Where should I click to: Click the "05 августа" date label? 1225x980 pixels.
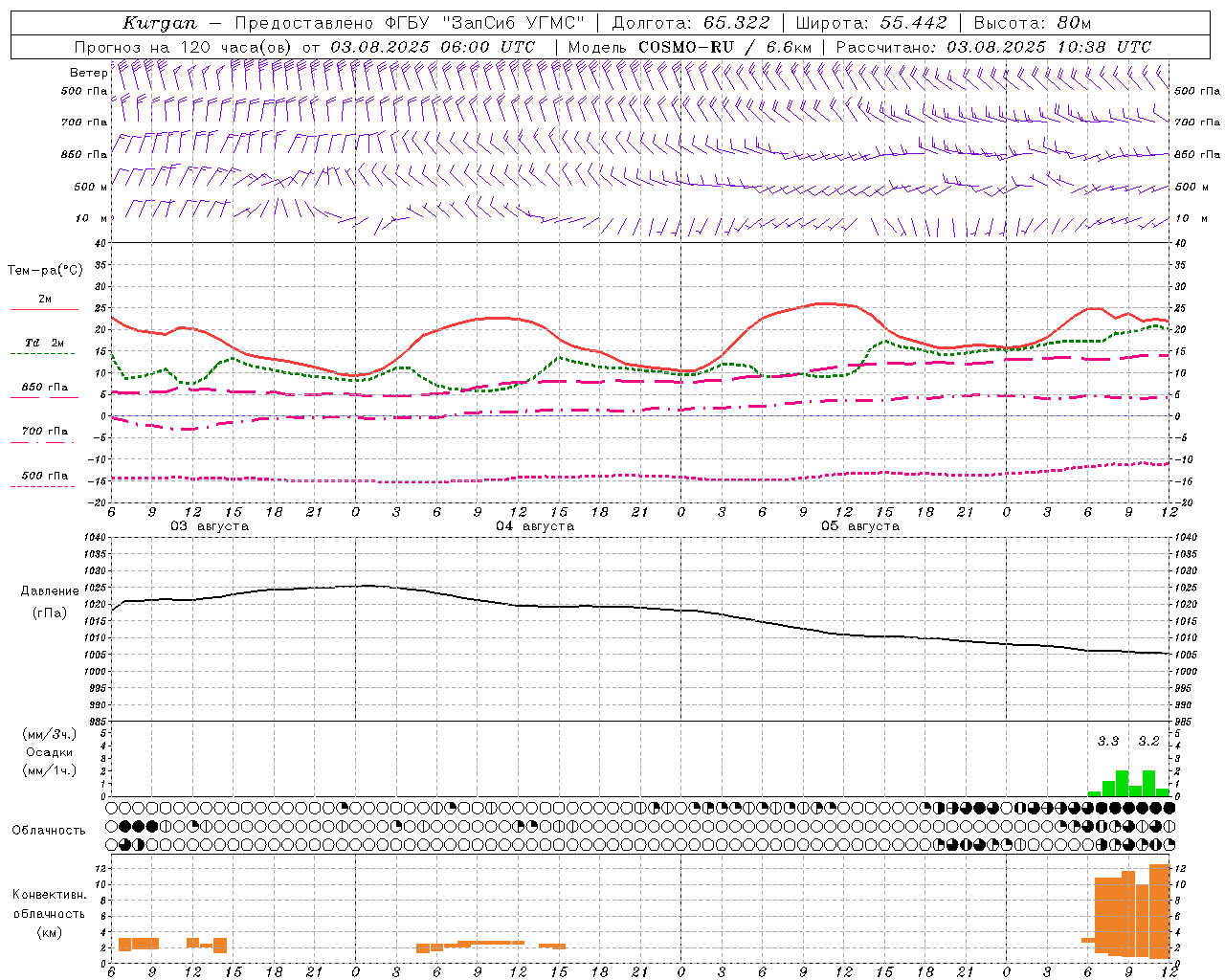click(x=860, y=526)
